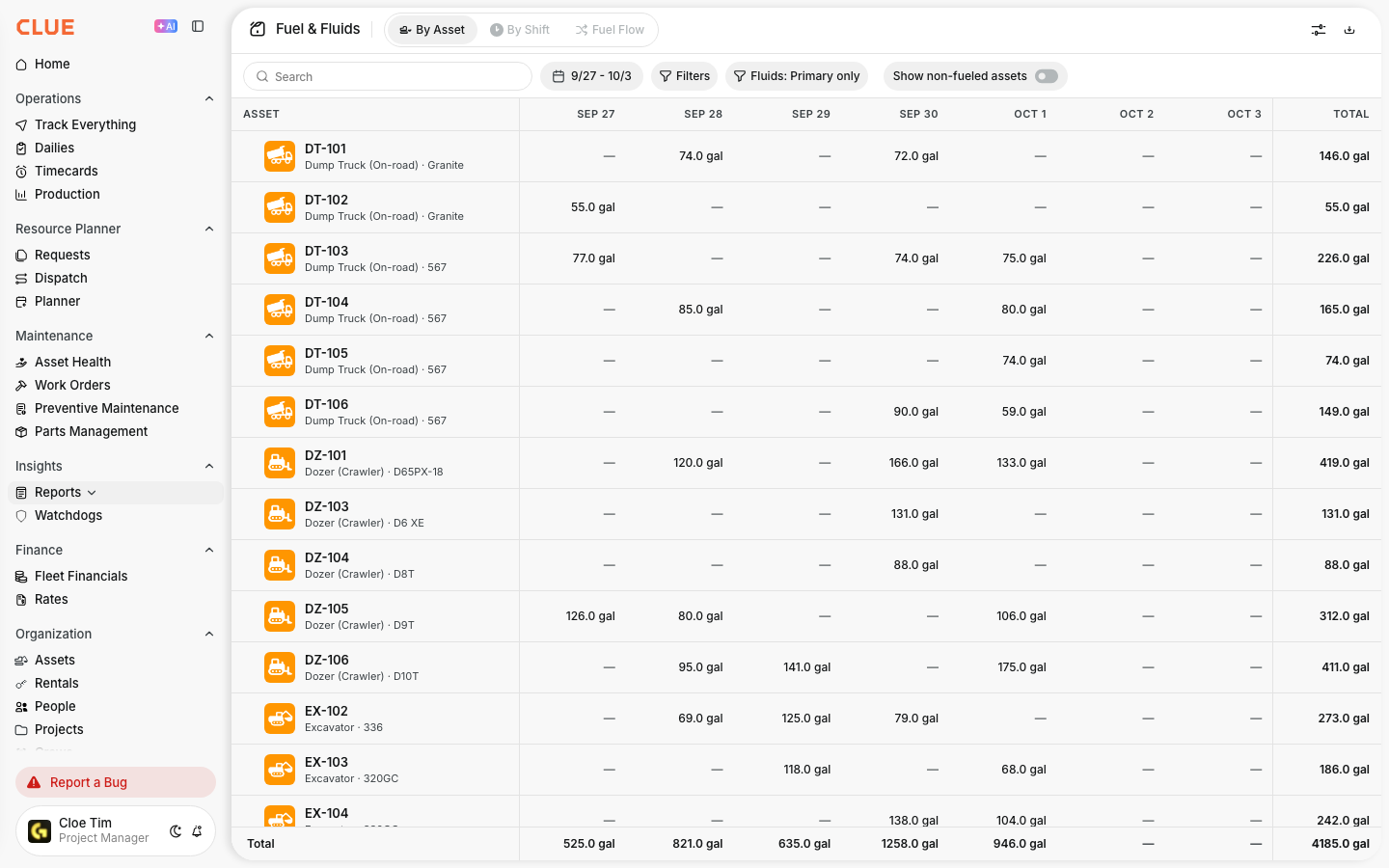1389x868 pixels.
Task: Click the DT-105 dump truck icon
Action: point(280,361)
